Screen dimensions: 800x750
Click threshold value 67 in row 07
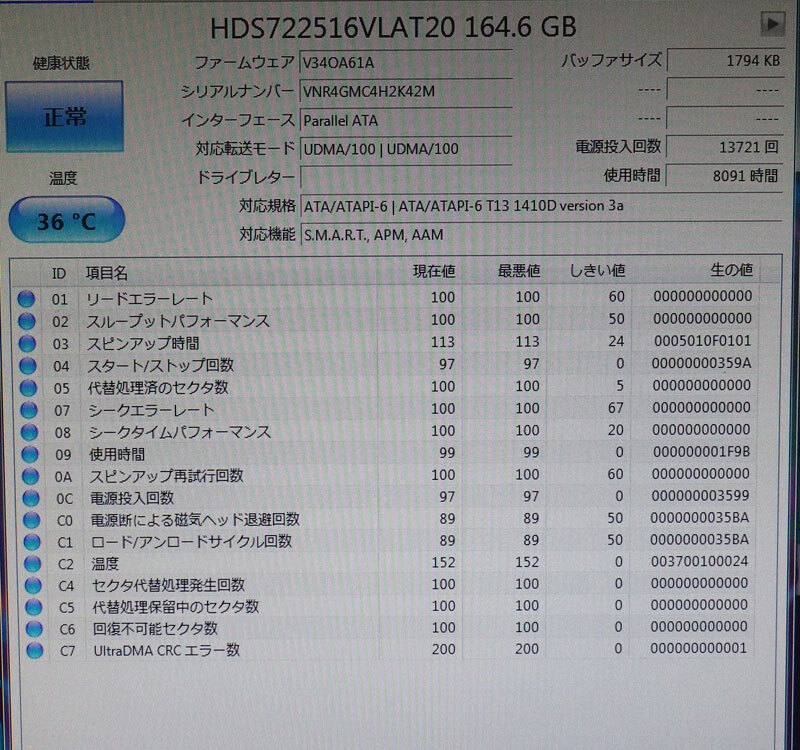coord(615,408)
